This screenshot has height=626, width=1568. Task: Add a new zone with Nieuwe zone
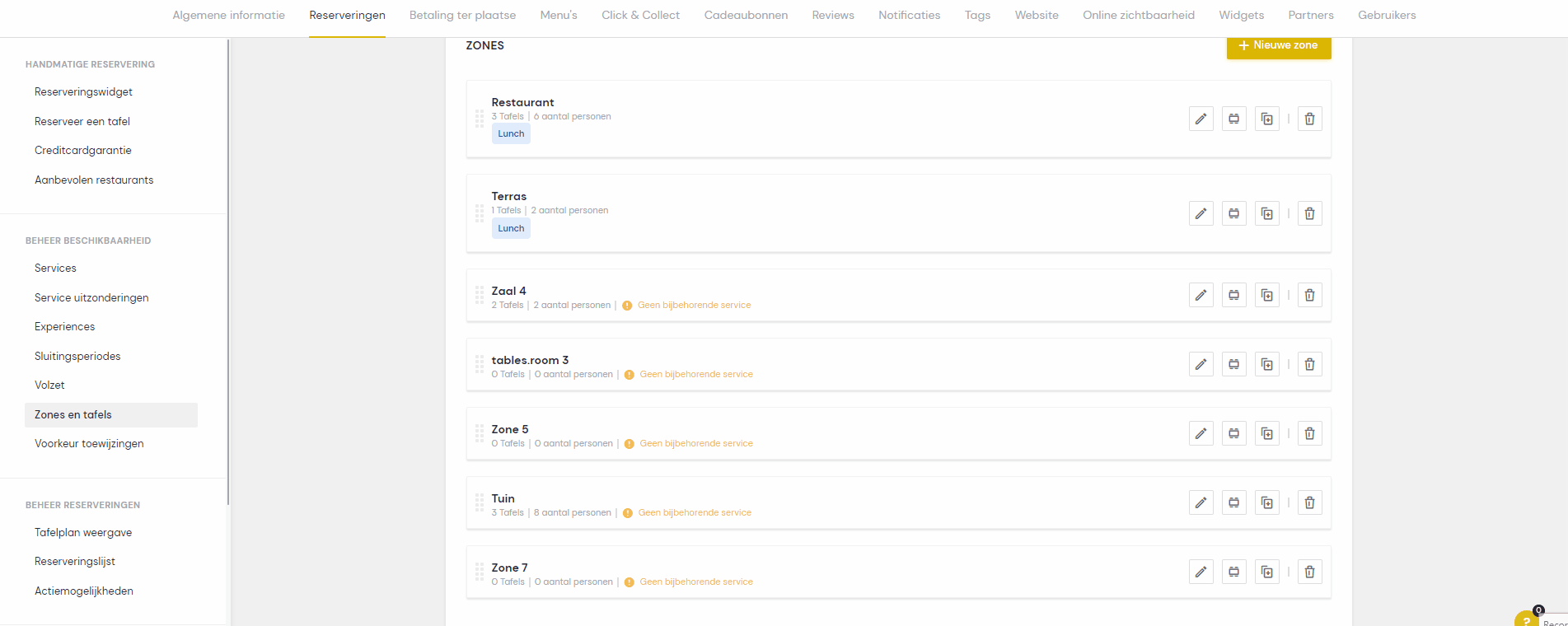[x=1278, y=45]
